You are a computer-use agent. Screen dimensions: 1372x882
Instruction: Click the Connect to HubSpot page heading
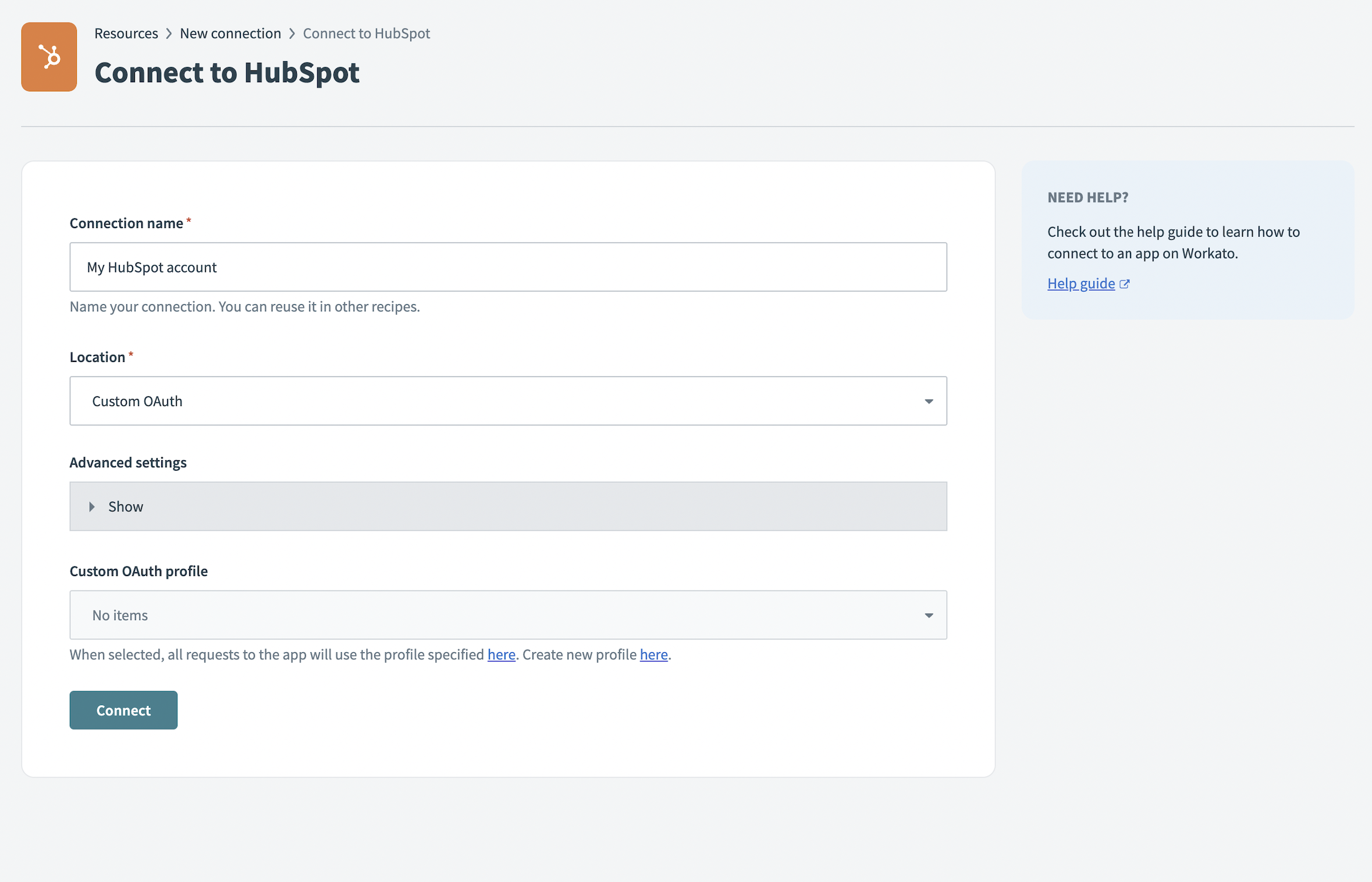227,73
